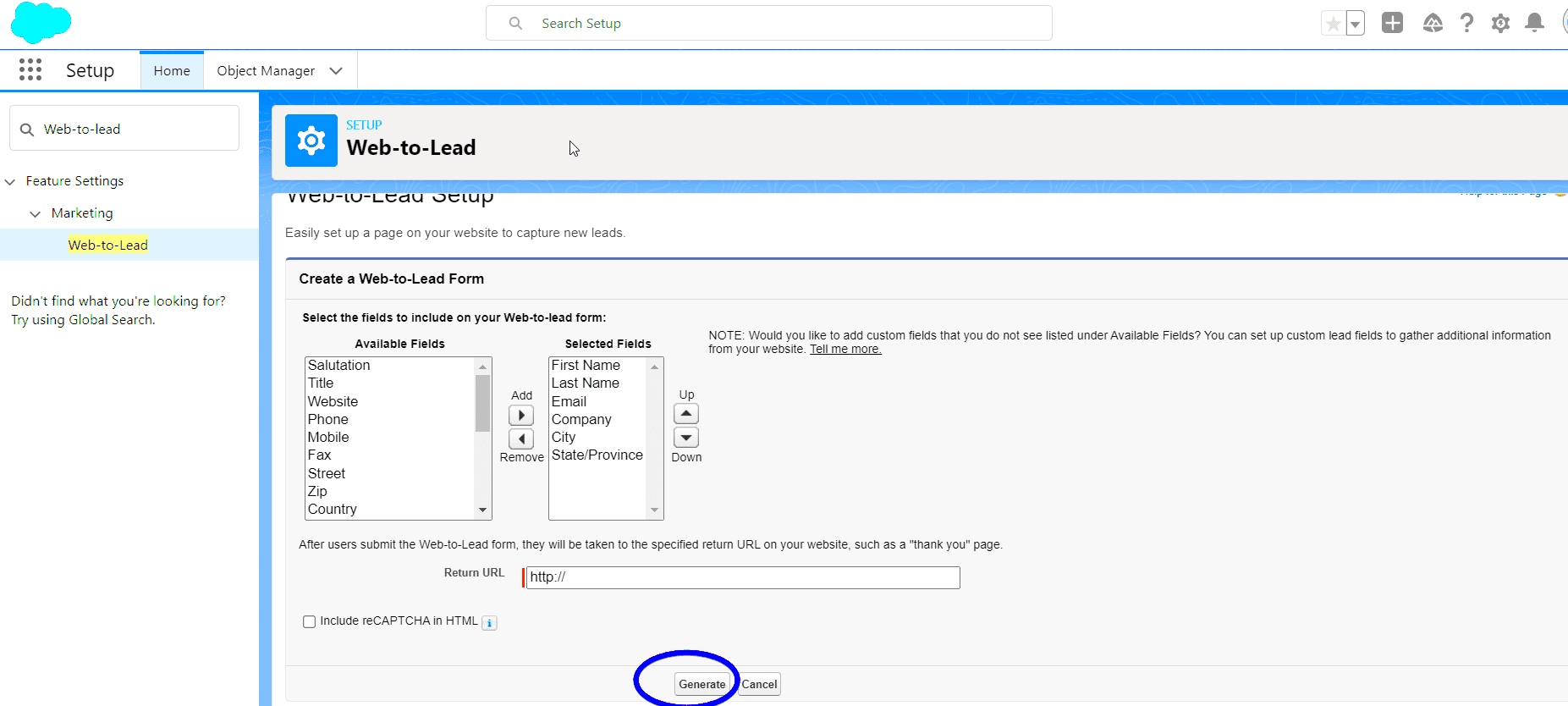Select Street in Available Fields
Viewport: 1568px width, 706px height.
click(x=327, y=474)
